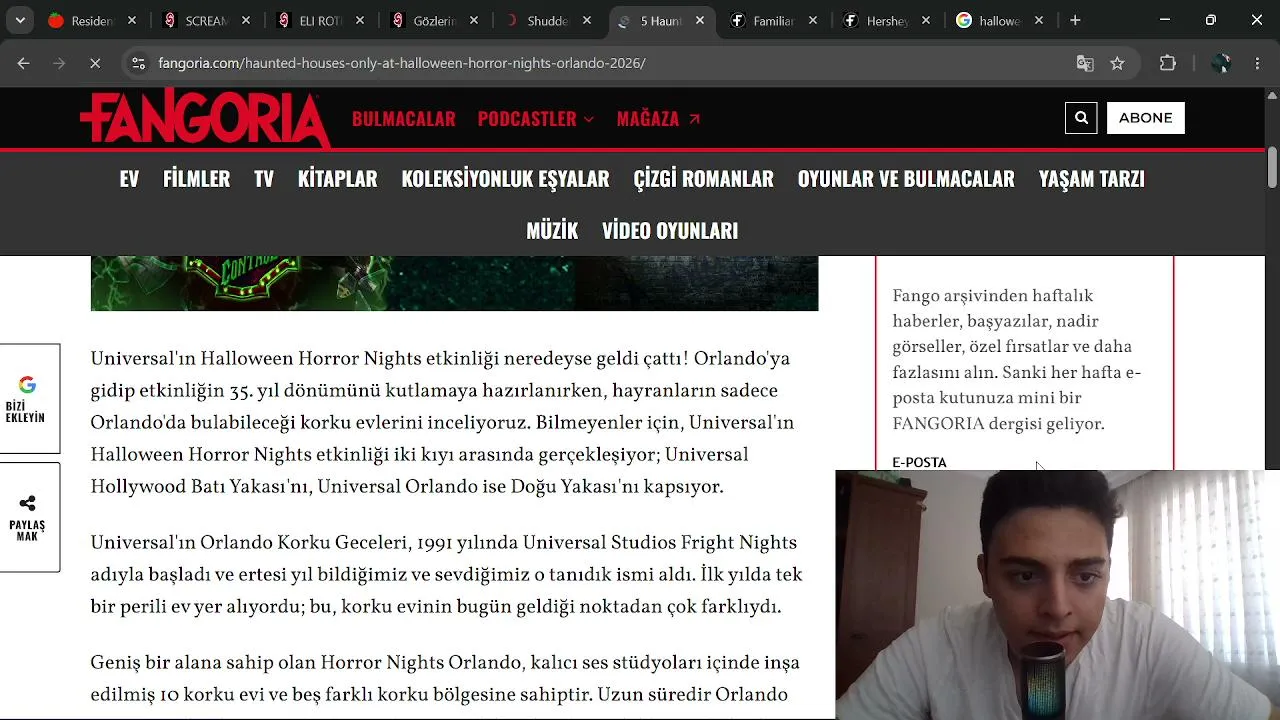
Task: Close the Familiar tab
Action: [x=813, y=20]
